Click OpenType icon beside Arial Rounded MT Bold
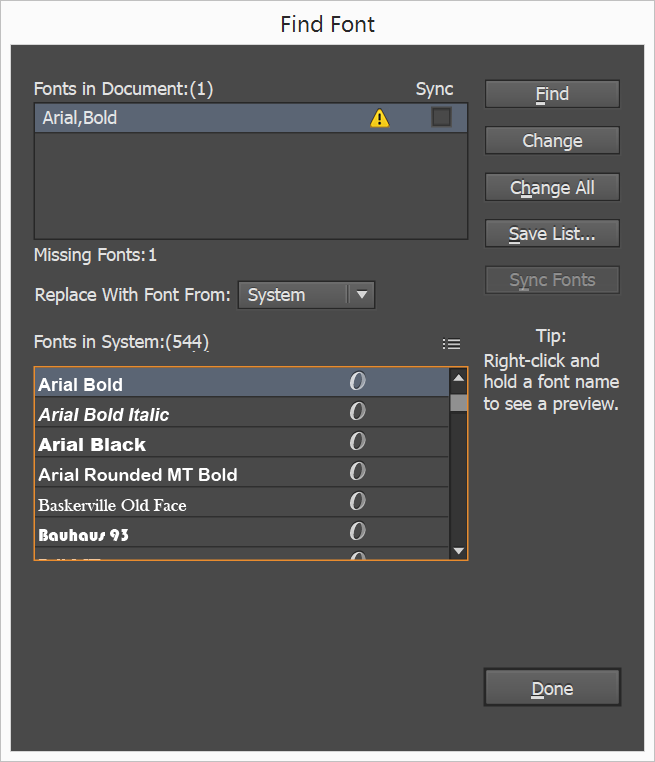The height and width of the screenshot is (762, 655). coord(357,473)
